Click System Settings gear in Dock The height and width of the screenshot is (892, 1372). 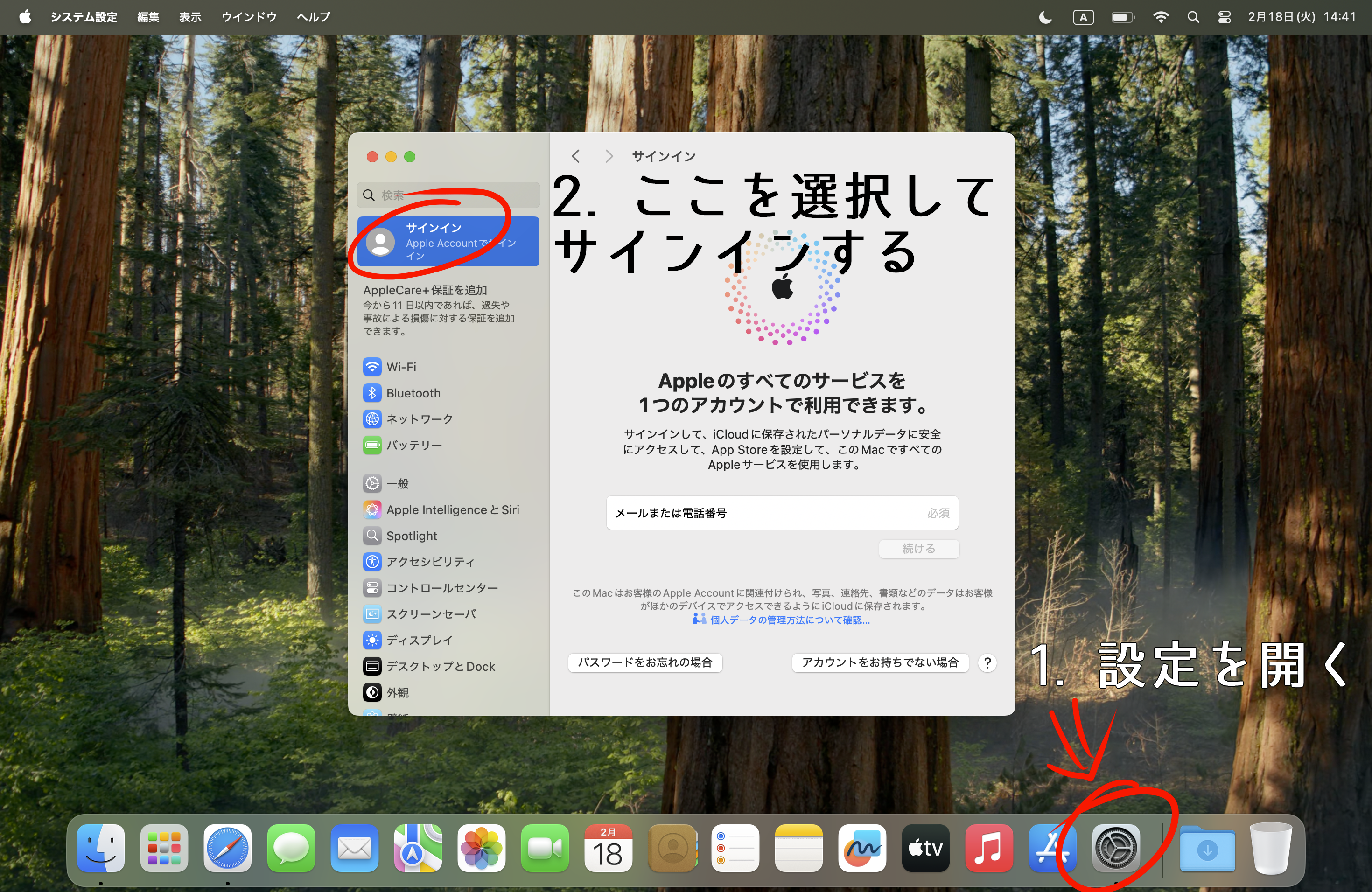tap(1116, 848)
